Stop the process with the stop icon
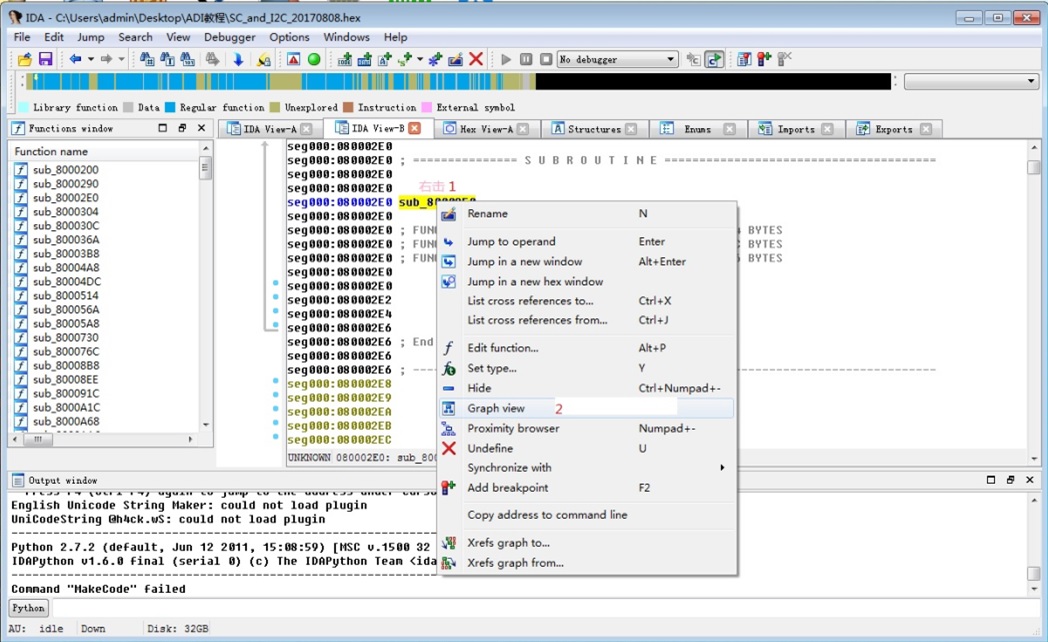The width and height of the screenshot is (1048, 642). (x=546, y=59)
